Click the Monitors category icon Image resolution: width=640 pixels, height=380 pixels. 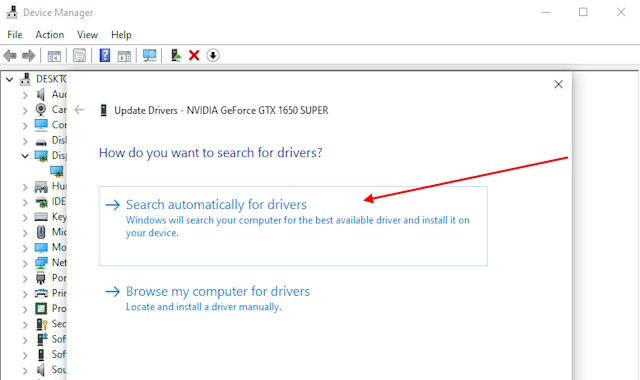click(x=41, y=248)
